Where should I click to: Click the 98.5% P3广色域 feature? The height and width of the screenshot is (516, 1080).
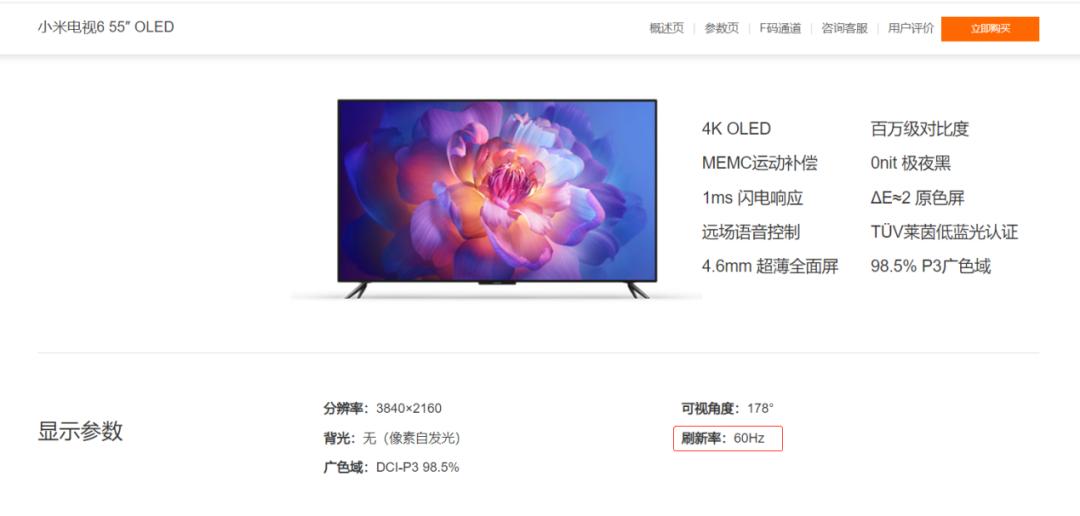tap(931, 267)
